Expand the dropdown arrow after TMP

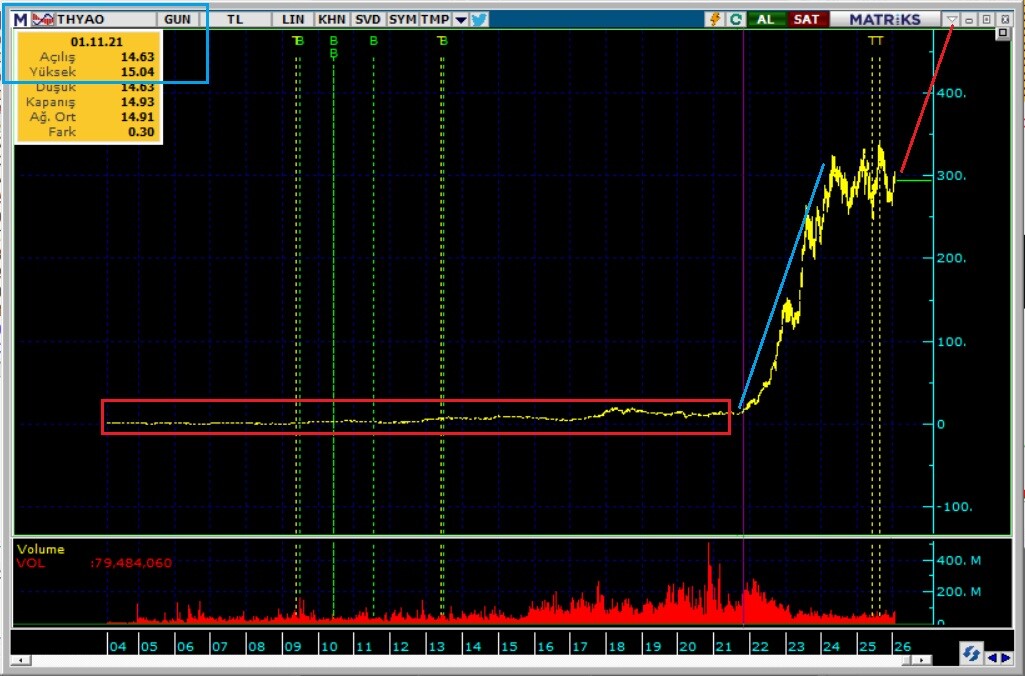[x=460, y=19]
